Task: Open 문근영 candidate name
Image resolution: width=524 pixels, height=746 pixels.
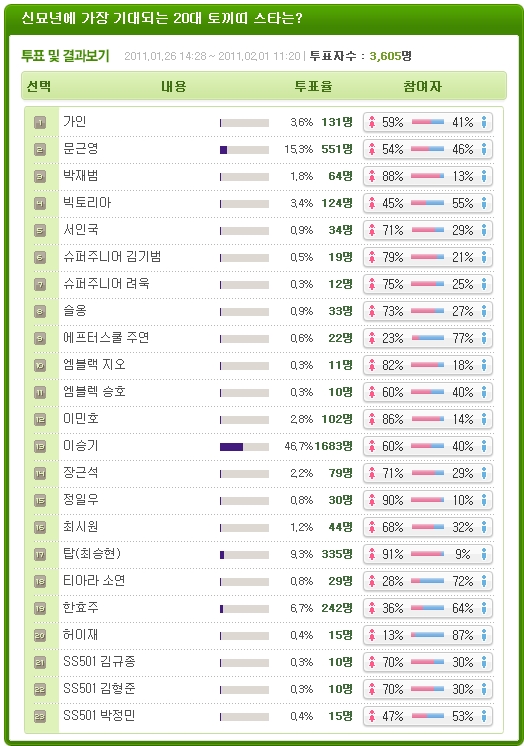Action: click(x=81, y=149)
